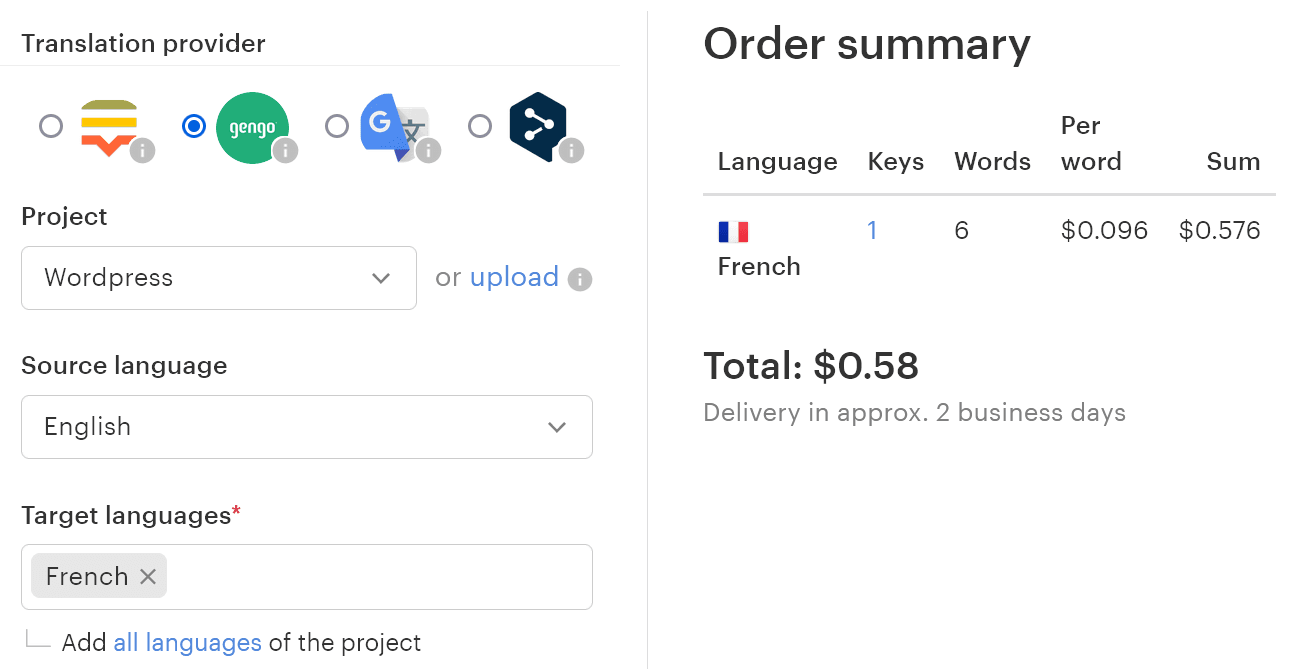Image resolution: width=1290 pixels, height=669 pixels.
Task: Click the Lokalise provider logo
Action: [108, 127]
